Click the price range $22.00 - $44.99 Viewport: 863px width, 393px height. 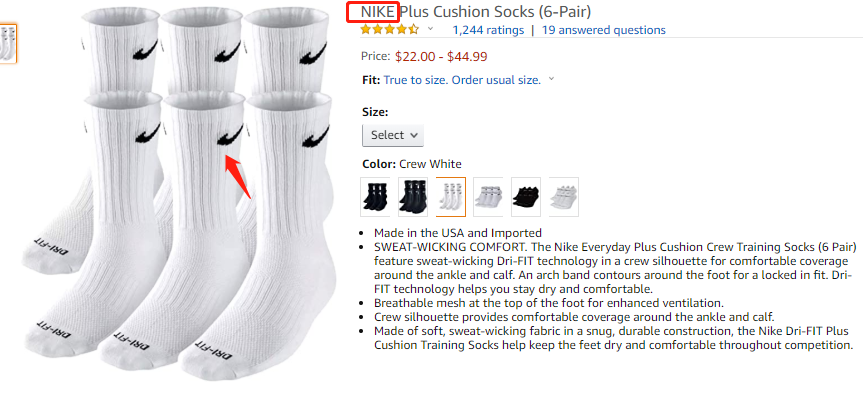441,56
